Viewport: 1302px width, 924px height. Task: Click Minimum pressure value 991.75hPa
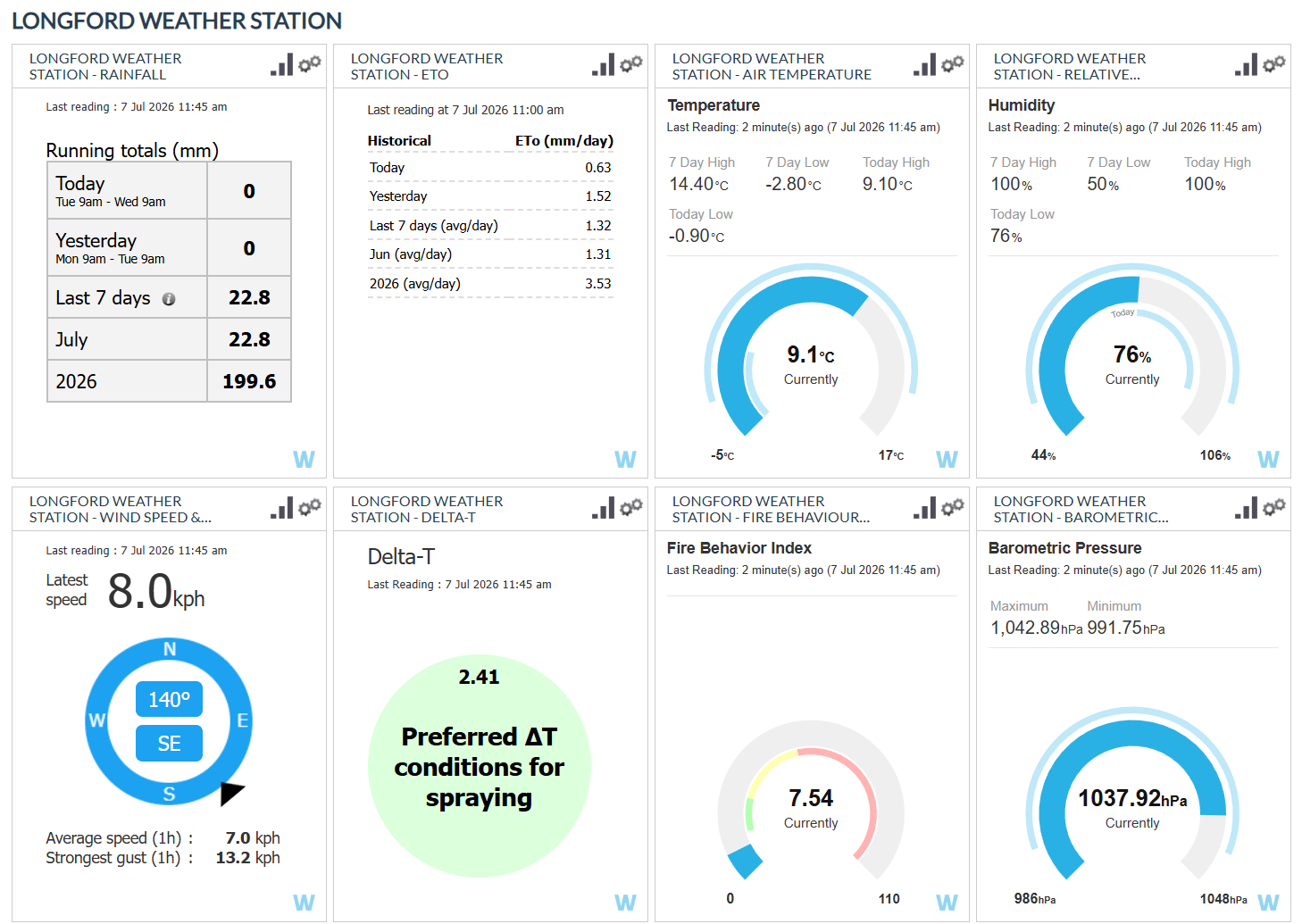pyautogui.click(x=1126, y=628)
